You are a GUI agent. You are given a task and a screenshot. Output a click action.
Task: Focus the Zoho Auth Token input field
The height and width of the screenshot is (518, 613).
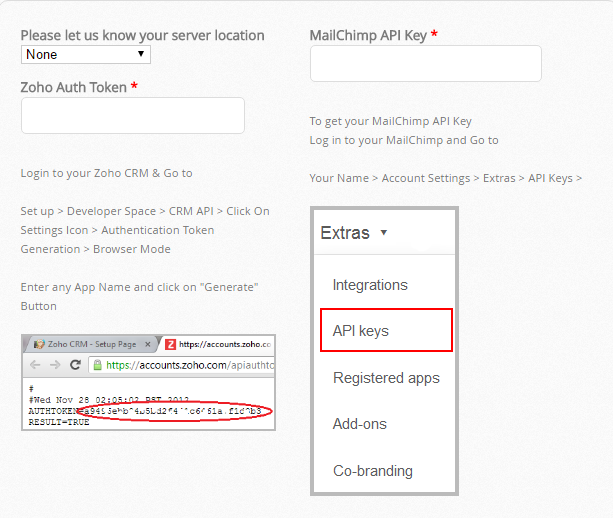133,116
